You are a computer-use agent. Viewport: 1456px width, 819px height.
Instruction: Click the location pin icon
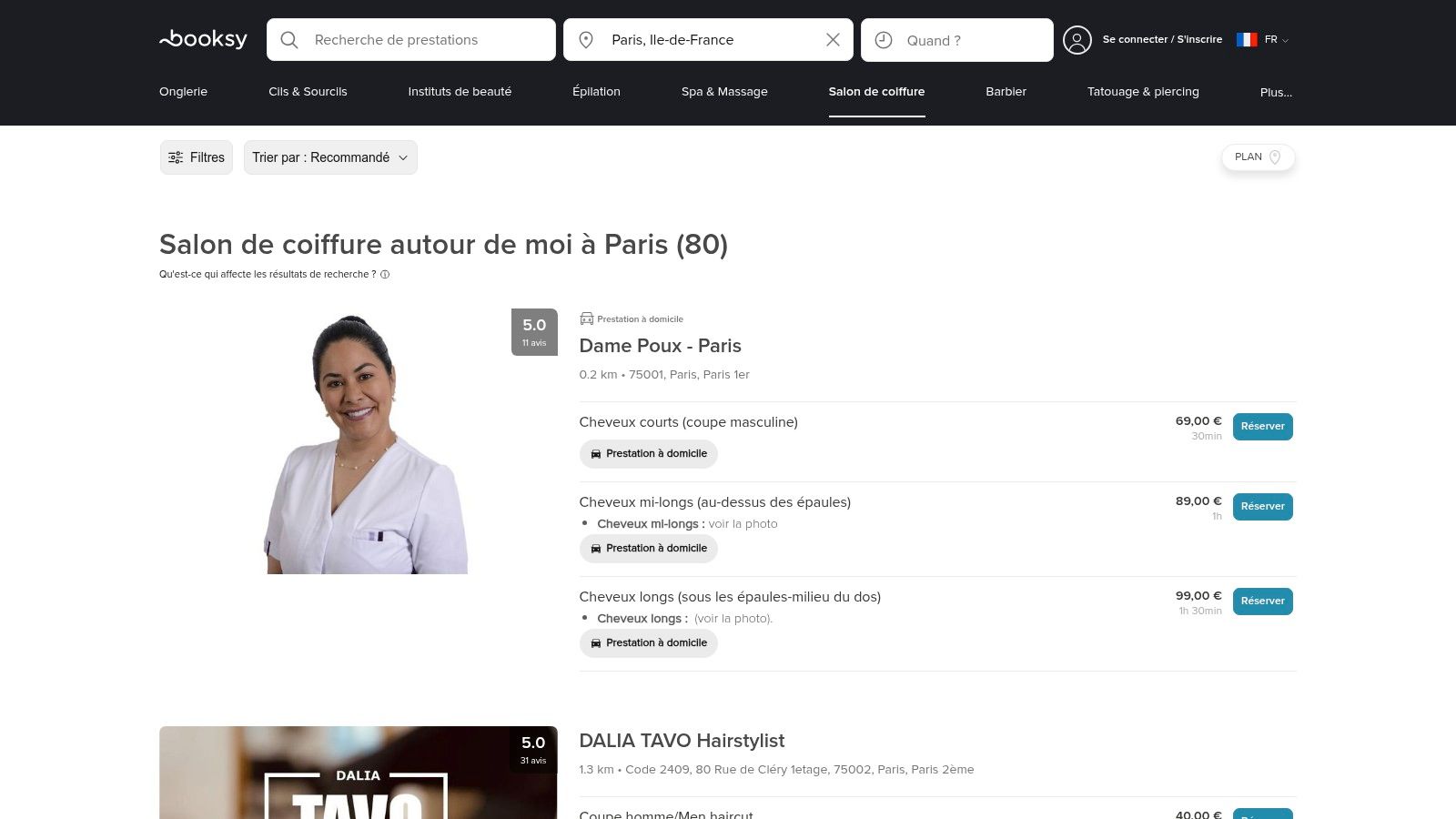click(x=586, y=40)
